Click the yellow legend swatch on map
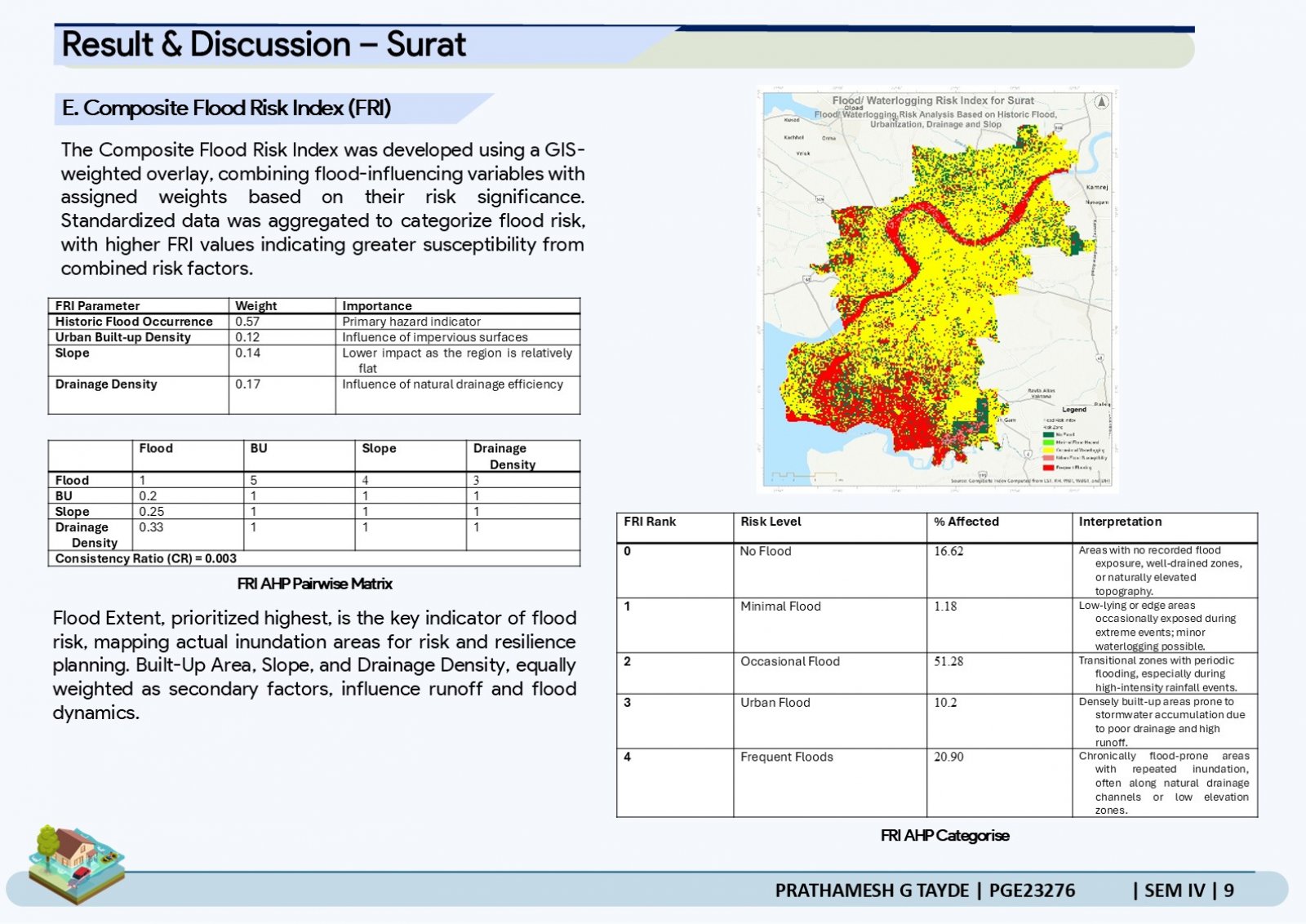Image resolution: width=1306 pixels, height=924 pixels. click(x=1048, y=450)
